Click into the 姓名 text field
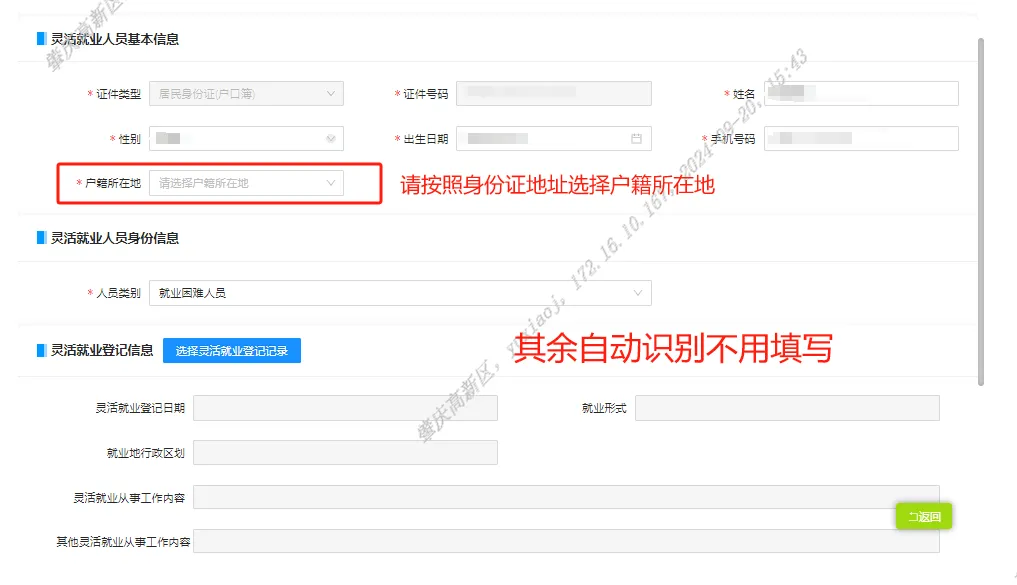1017x585 pixels. point(860,94)
